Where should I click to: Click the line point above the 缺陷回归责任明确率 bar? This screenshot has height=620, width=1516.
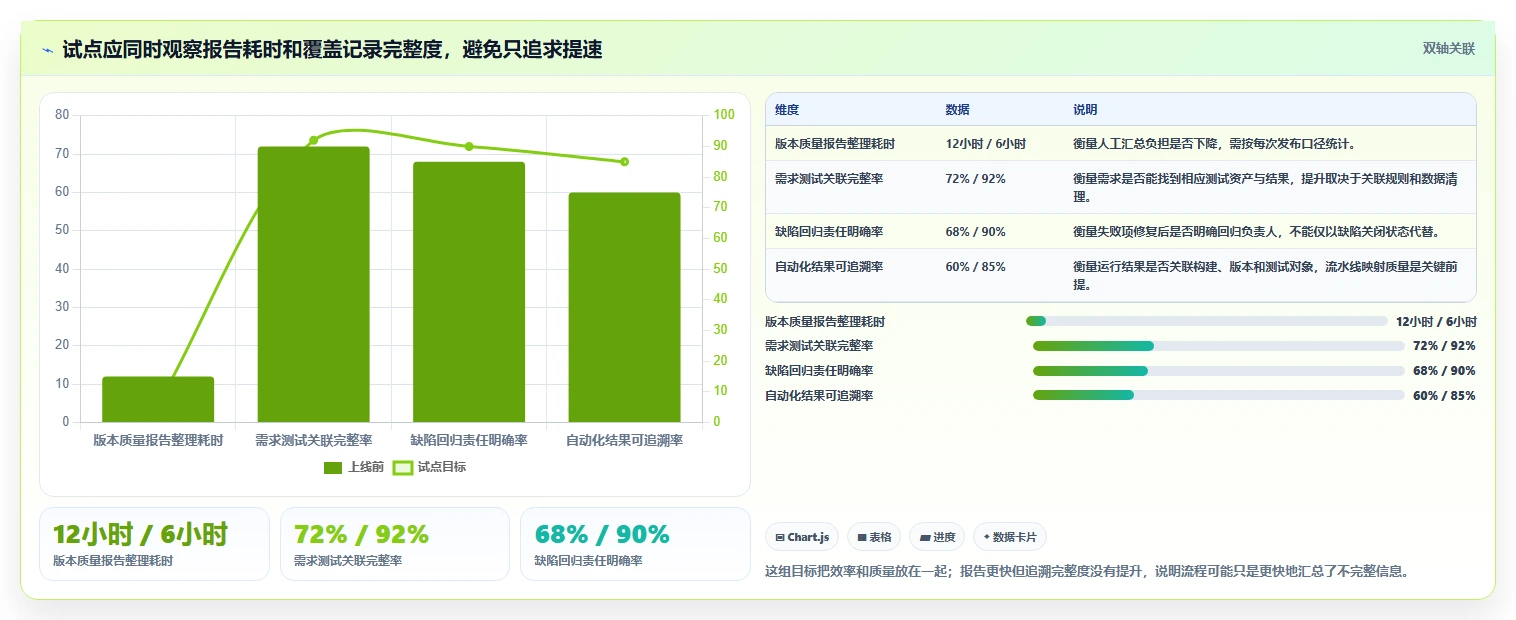click(469, 146)
